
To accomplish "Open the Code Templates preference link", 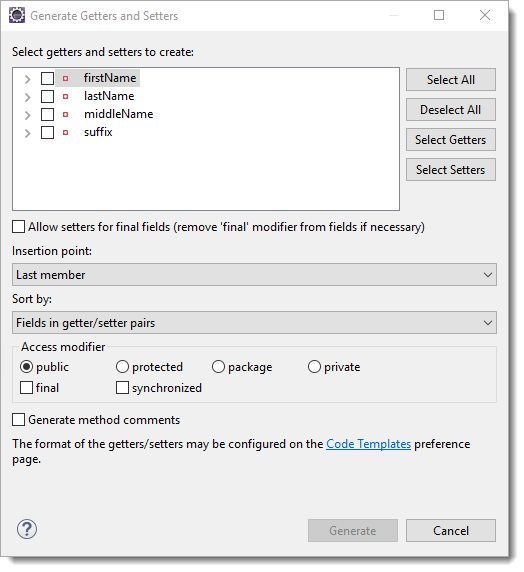I will coord(369,444).
